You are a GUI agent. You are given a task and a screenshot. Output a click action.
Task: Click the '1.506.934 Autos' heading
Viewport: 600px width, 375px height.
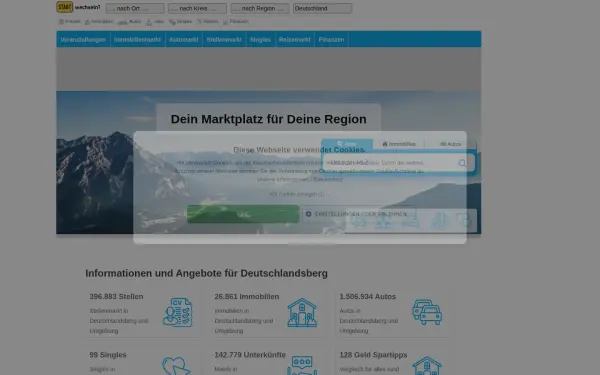(x=367, y=297)
